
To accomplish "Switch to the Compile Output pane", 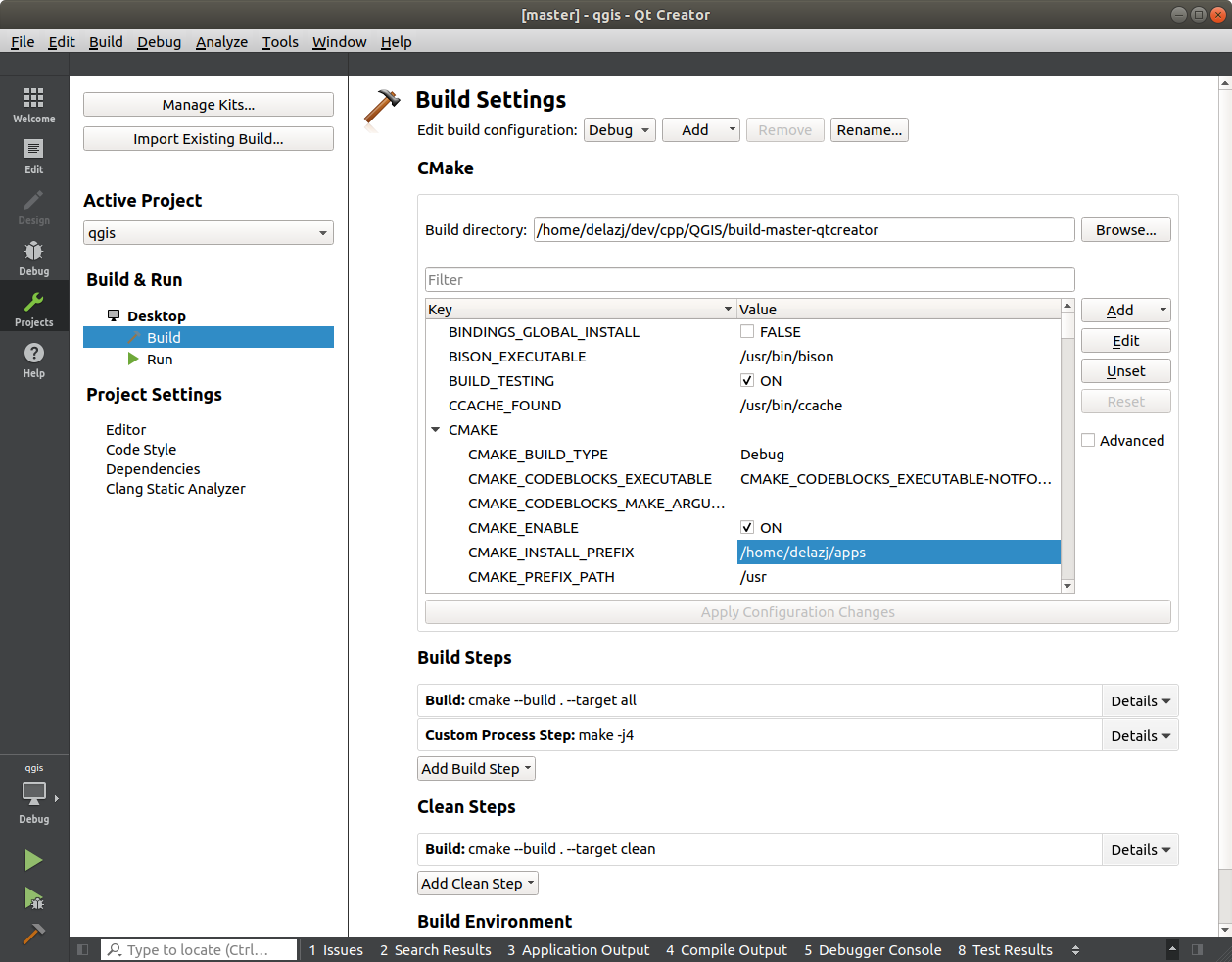I will [727, 949].
